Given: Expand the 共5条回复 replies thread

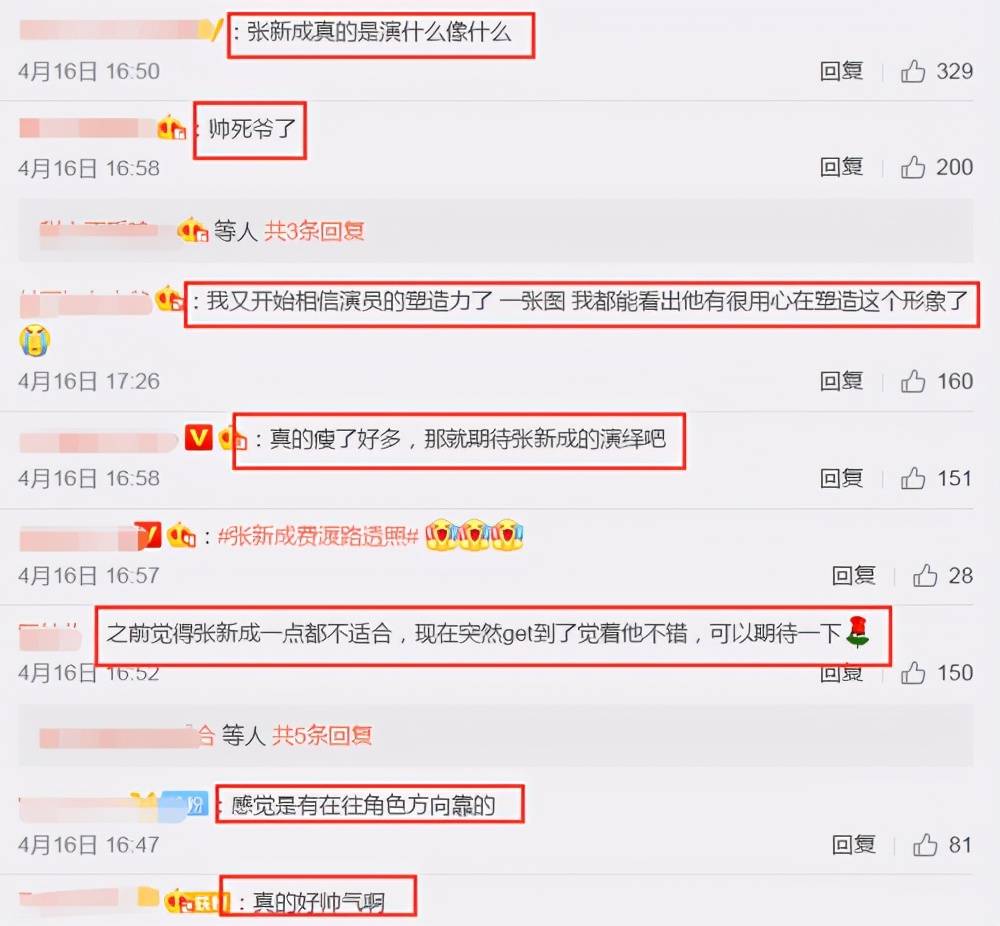Looking at the screenshot, I should (322, 735).
